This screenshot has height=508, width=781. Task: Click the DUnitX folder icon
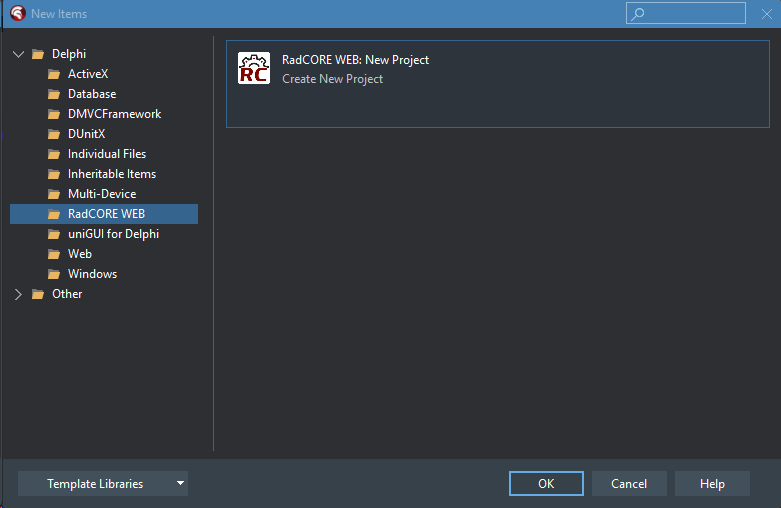(54, 134)
